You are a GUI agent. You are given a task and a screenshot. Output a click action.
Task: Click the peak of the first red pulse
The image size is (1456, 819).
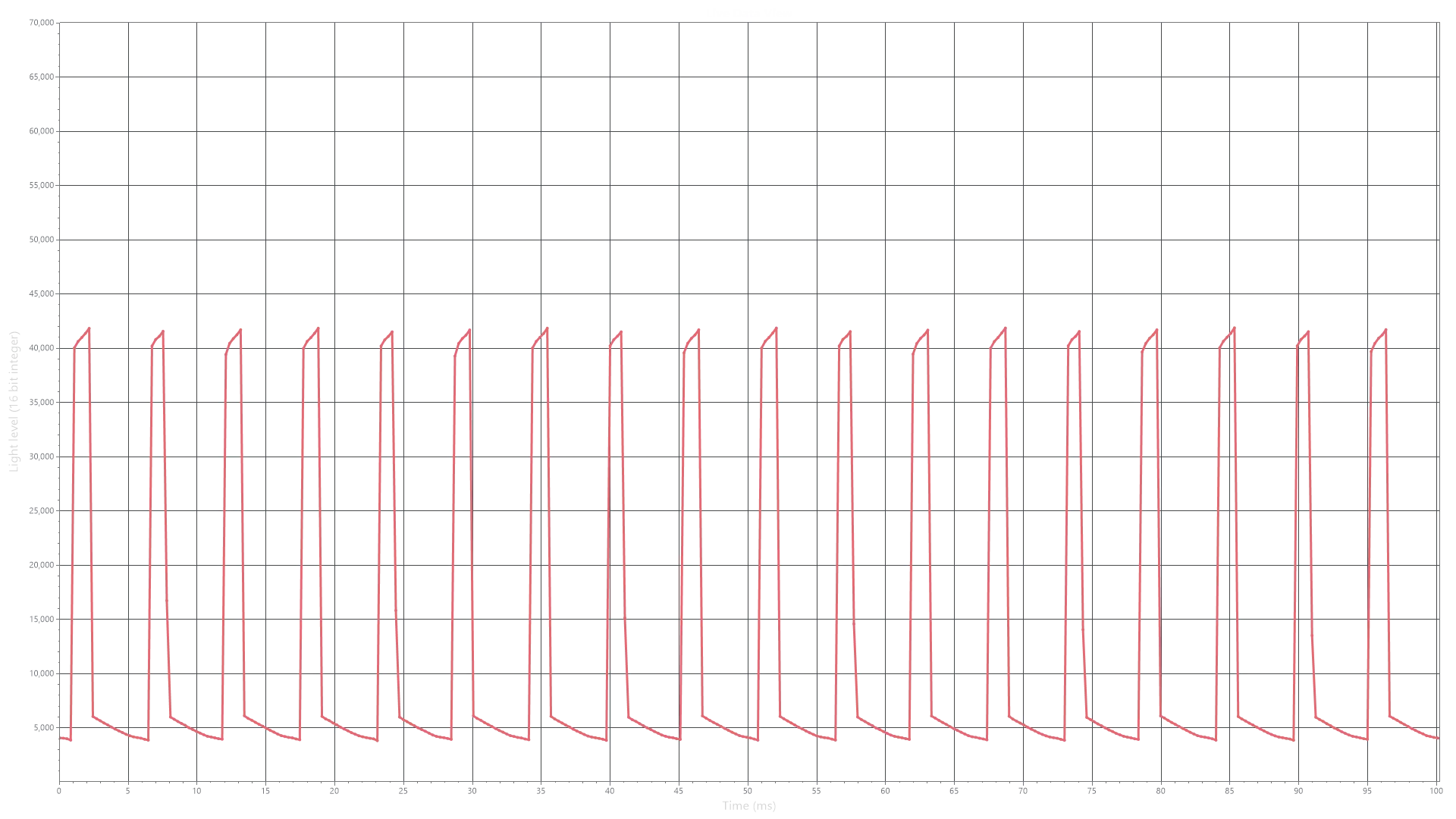click(89, 328)
